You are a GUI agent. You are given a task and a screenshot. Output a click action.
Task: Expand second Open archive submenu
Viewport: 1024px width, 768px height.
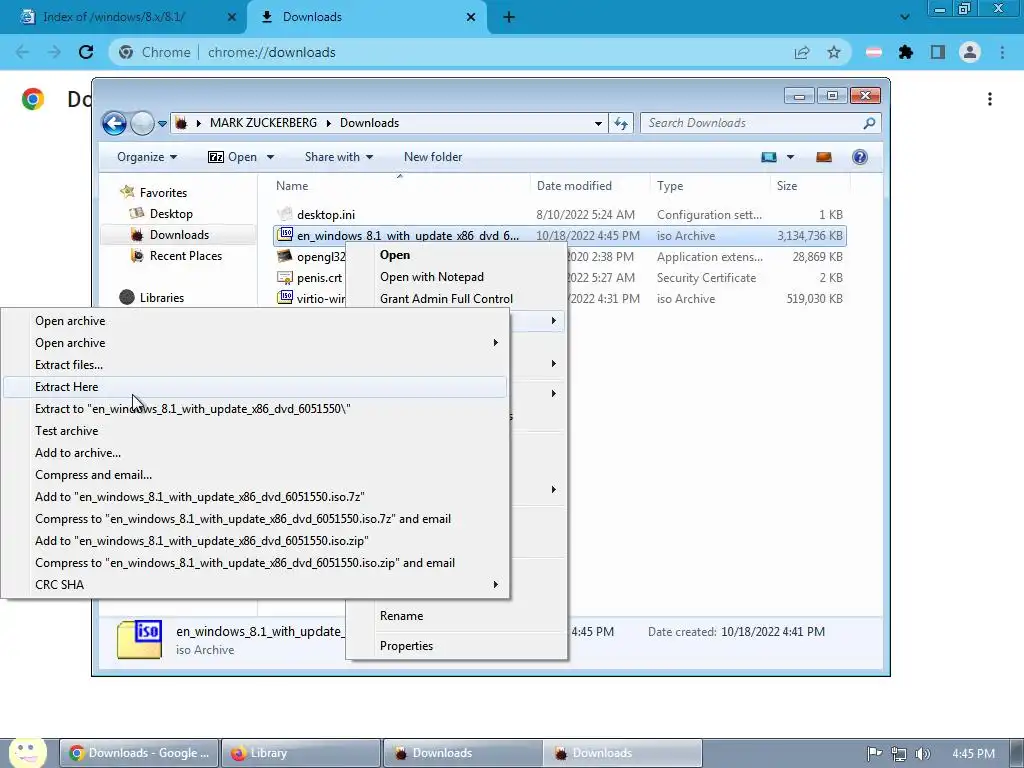[x=496, y=343]
